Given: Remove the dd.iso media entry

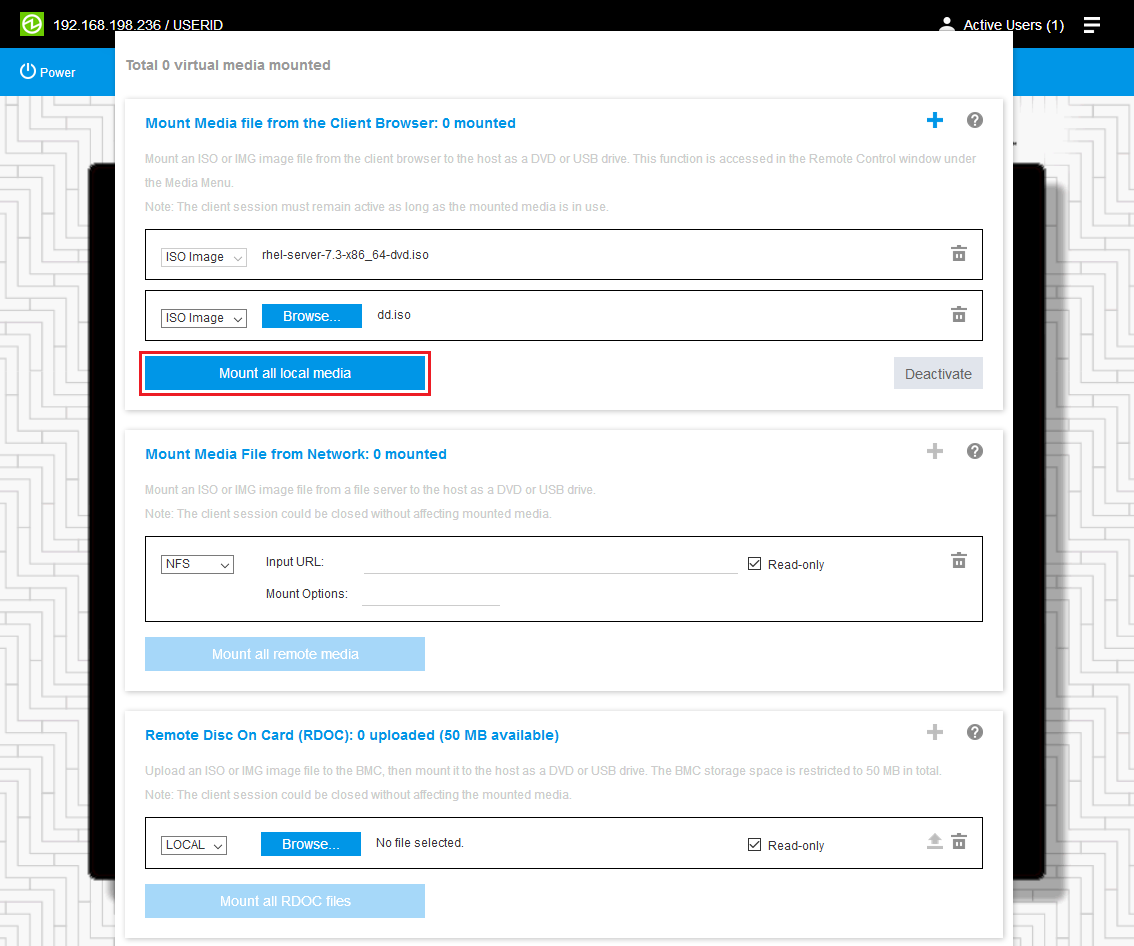Looking at the screenshot, I should point(958,315).
